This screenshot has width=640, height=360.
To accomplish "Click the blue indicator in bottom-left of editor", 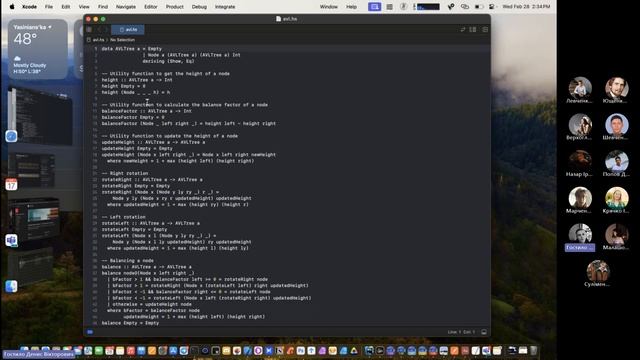I will pyautogui.click(x=90, y=332).
